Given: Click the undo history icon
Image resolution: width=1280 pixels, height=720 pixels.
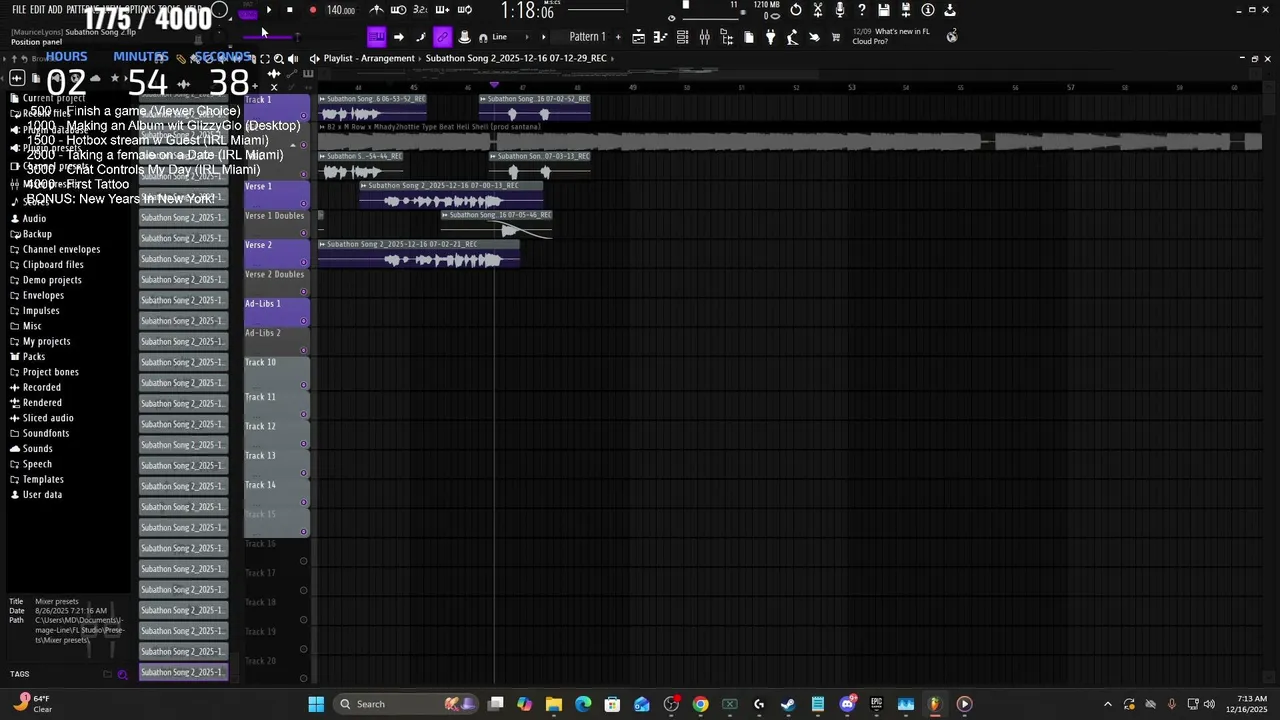Looking at the screenshot, I should click(796, 10).
